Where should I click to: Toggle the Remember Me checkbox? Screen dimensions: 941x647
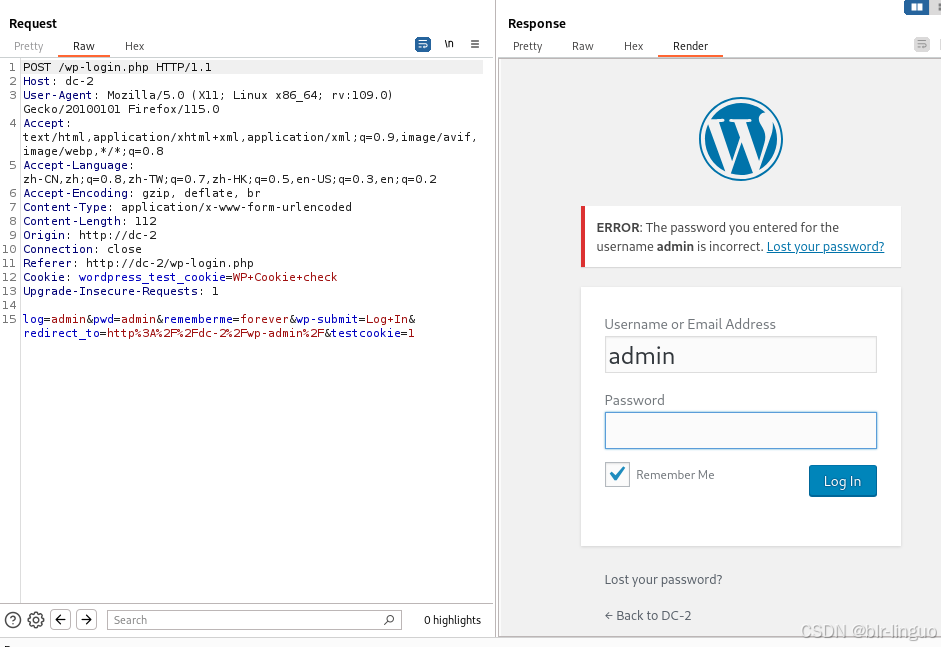(617, 474)
